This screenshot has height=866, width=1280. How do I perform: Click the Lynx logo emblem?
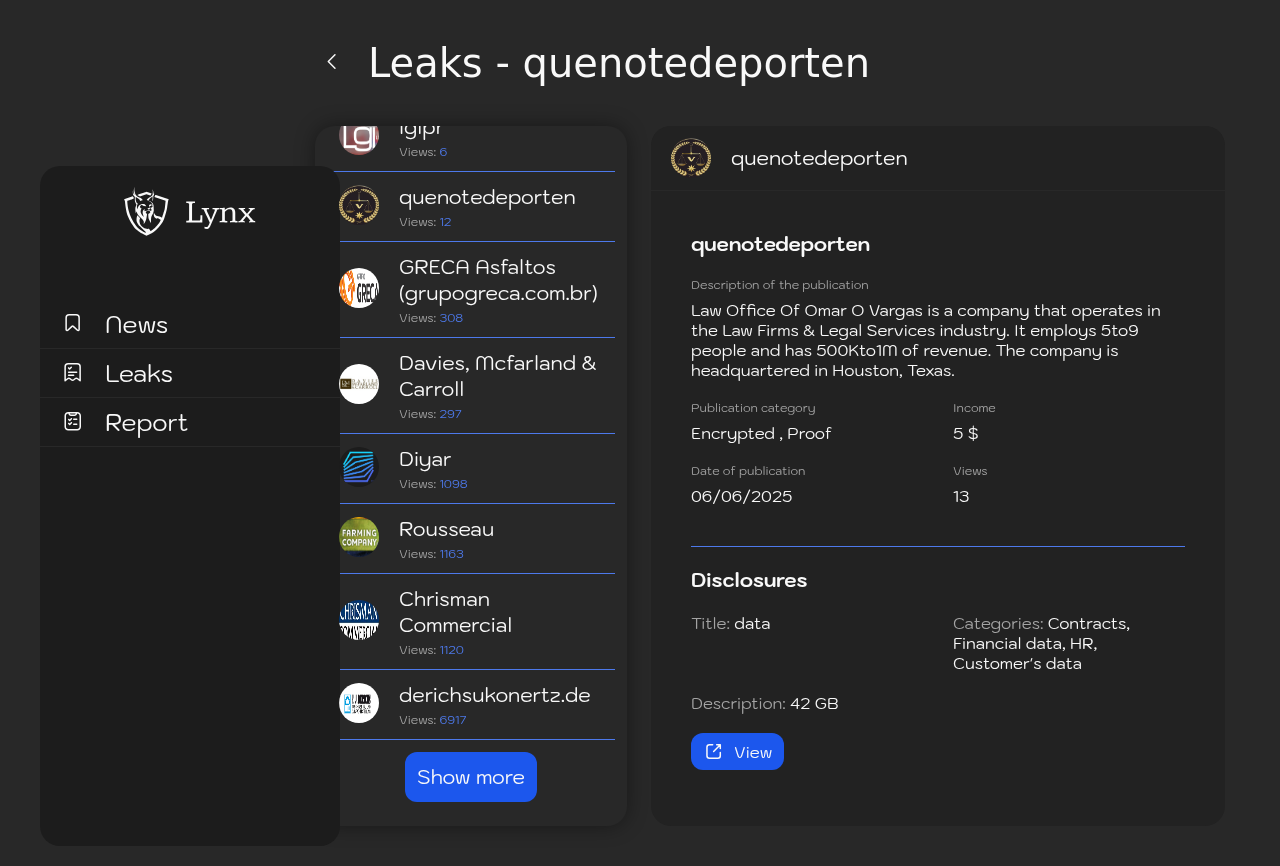pyautogui.click(x=146, y=212)
